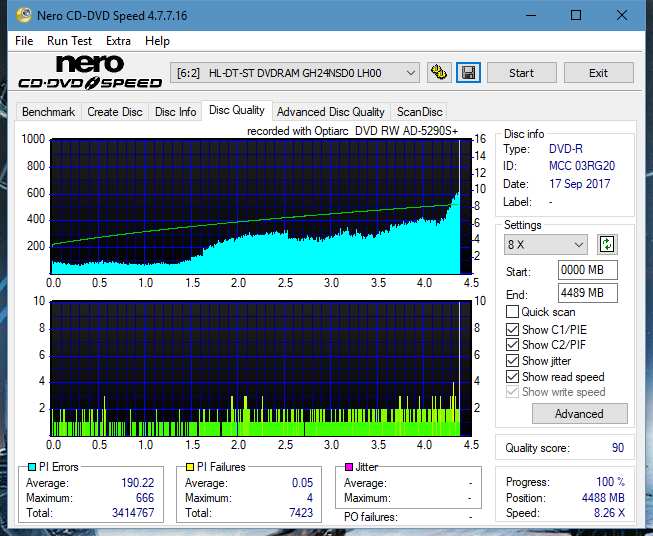Viewport: 653px width, 536px height.
Task: Click the yellow PI Failures legend swatch
Action: 190,467
